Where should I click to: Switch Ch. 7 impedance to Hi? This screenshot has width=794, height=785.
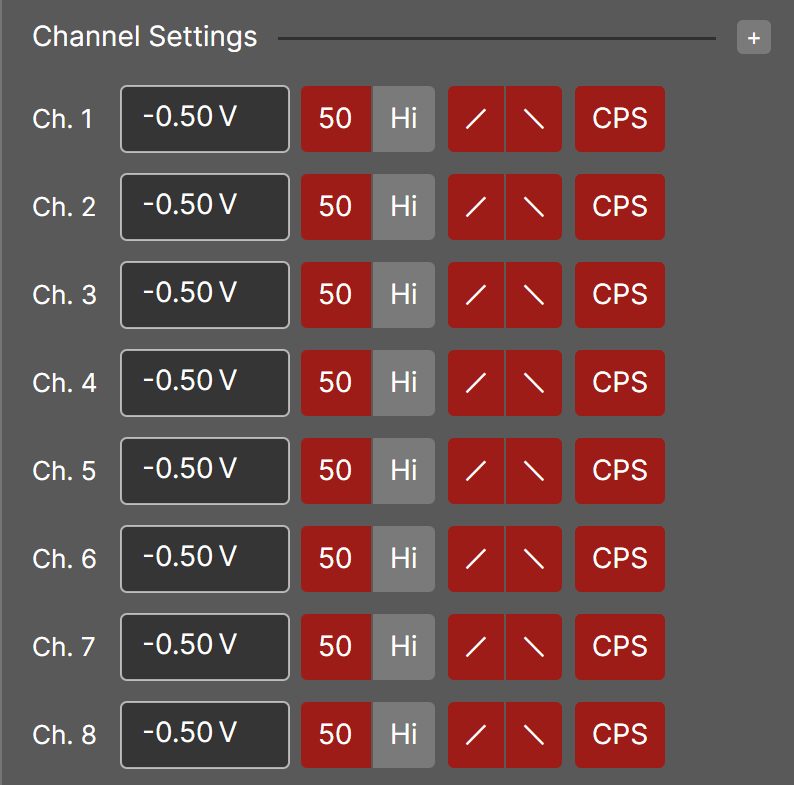[404, 647]
